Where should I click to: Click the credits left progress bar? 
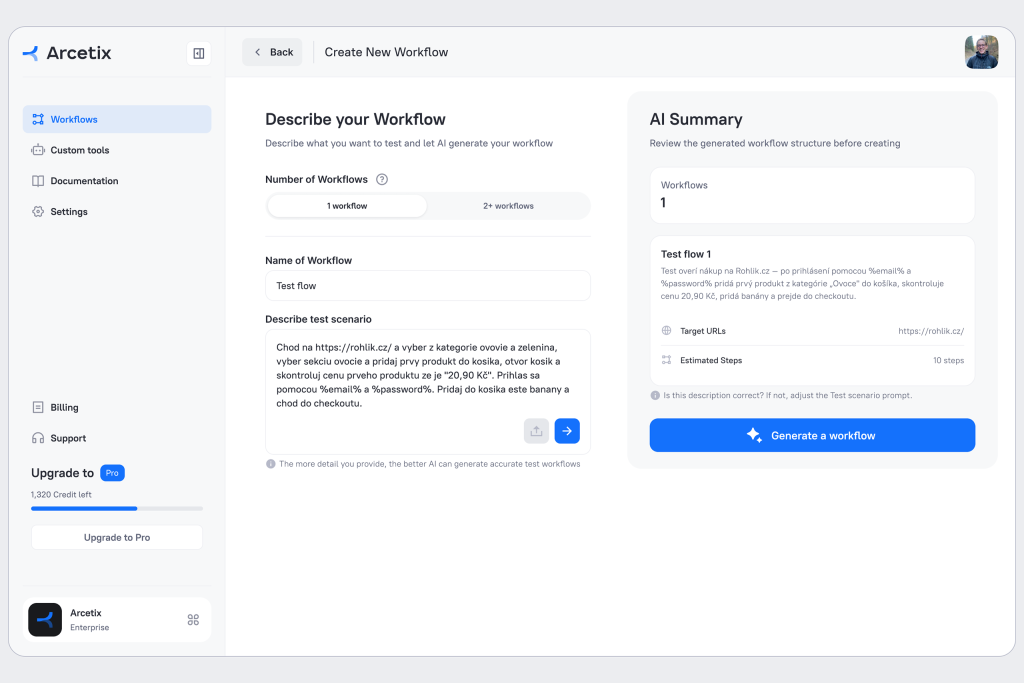pyautogui.click(x=117, y=509)
